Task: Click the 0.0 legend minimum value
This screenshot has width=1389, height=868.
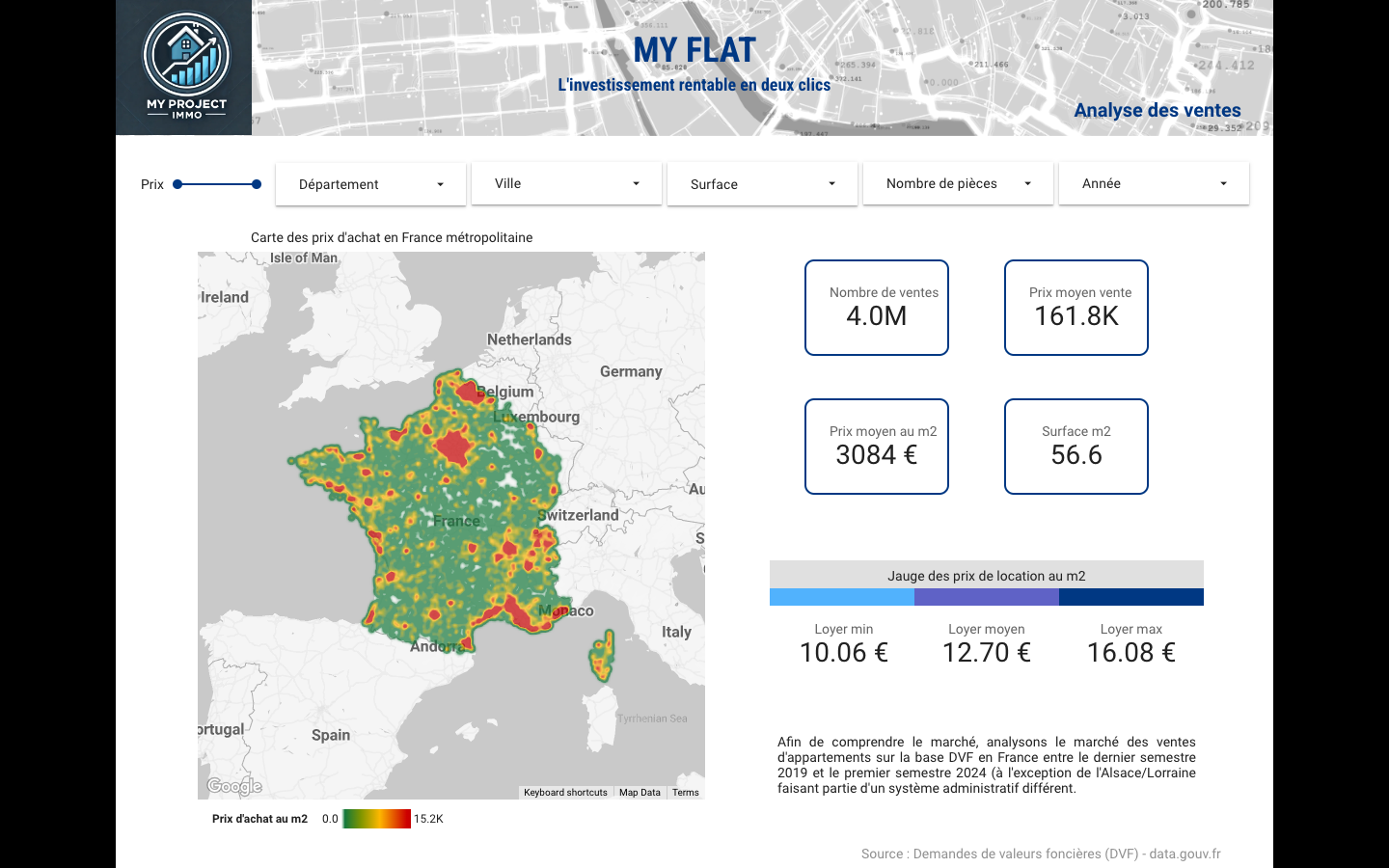Action: pos(330,819)
